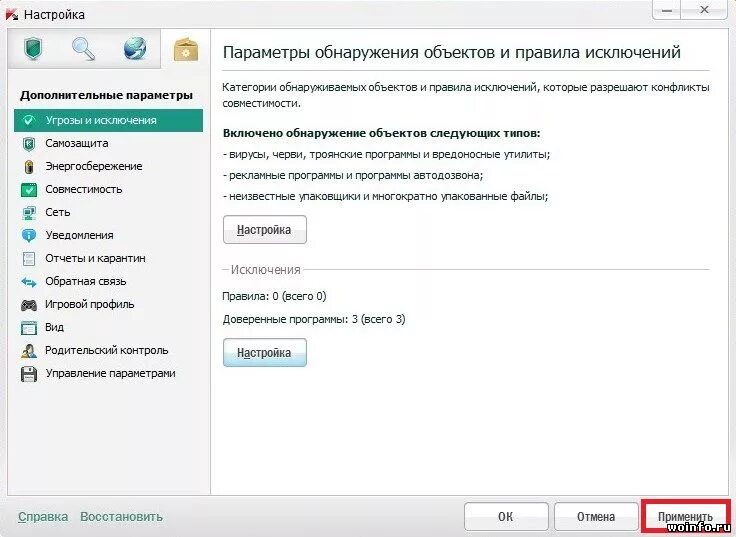
Task: Open the globe Update tab
Action: coord(135,49)
